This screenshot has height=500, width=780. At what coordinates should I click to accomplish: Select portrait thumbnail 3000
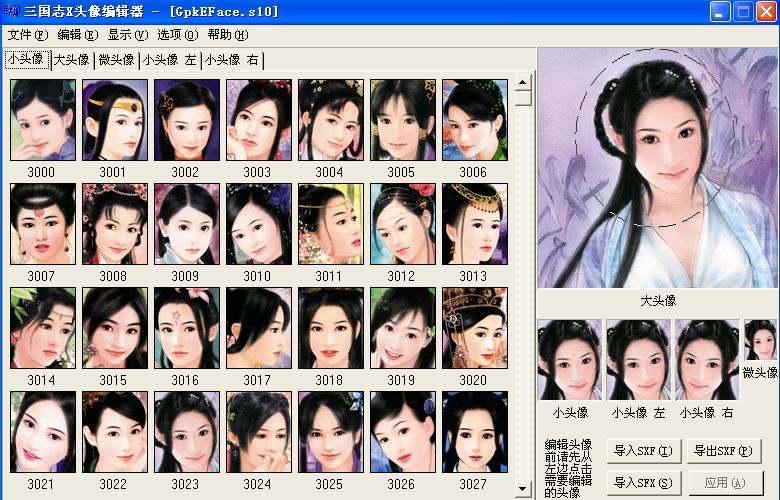coord(43,120)
